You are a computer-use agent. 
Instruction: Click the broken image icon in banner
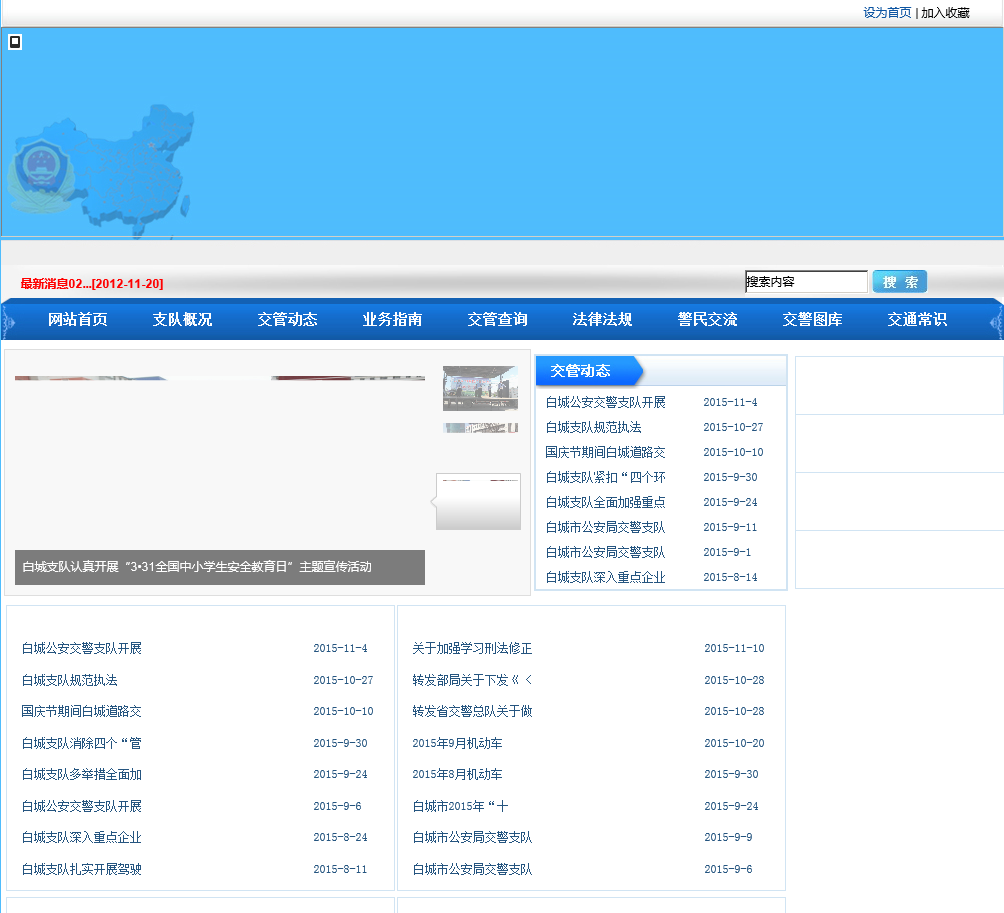click(15, 42)
